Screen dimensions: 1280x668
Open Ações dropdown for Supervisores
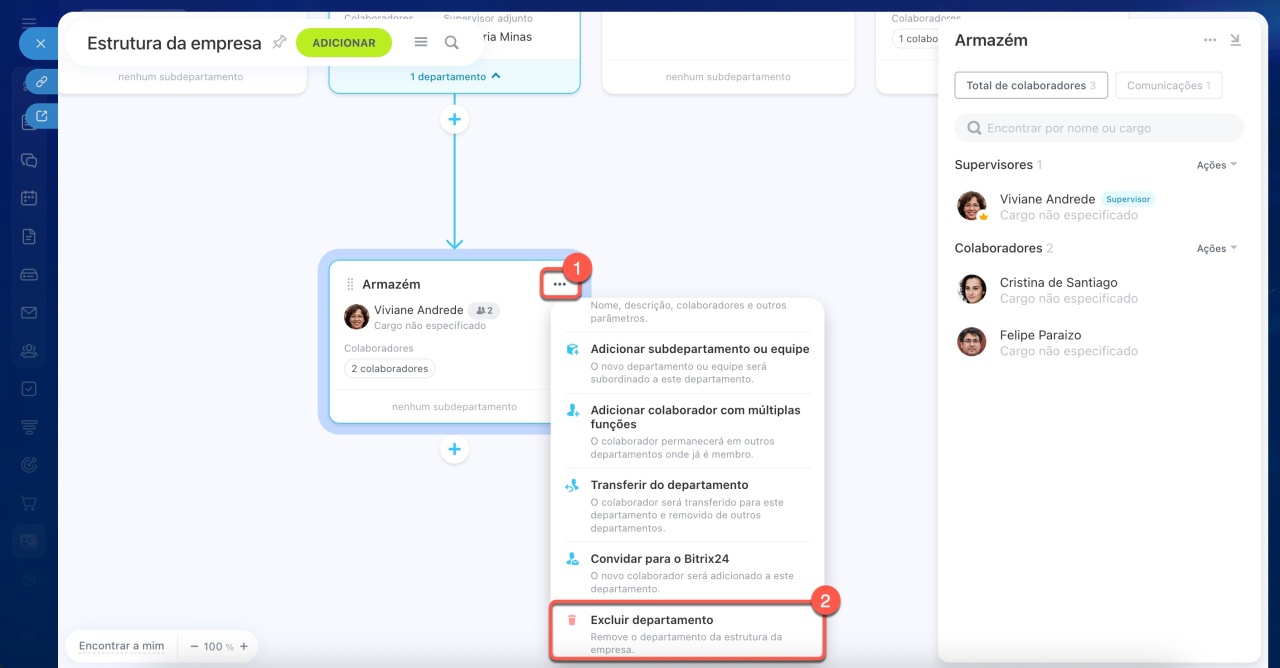click(x=1216, y=165)
